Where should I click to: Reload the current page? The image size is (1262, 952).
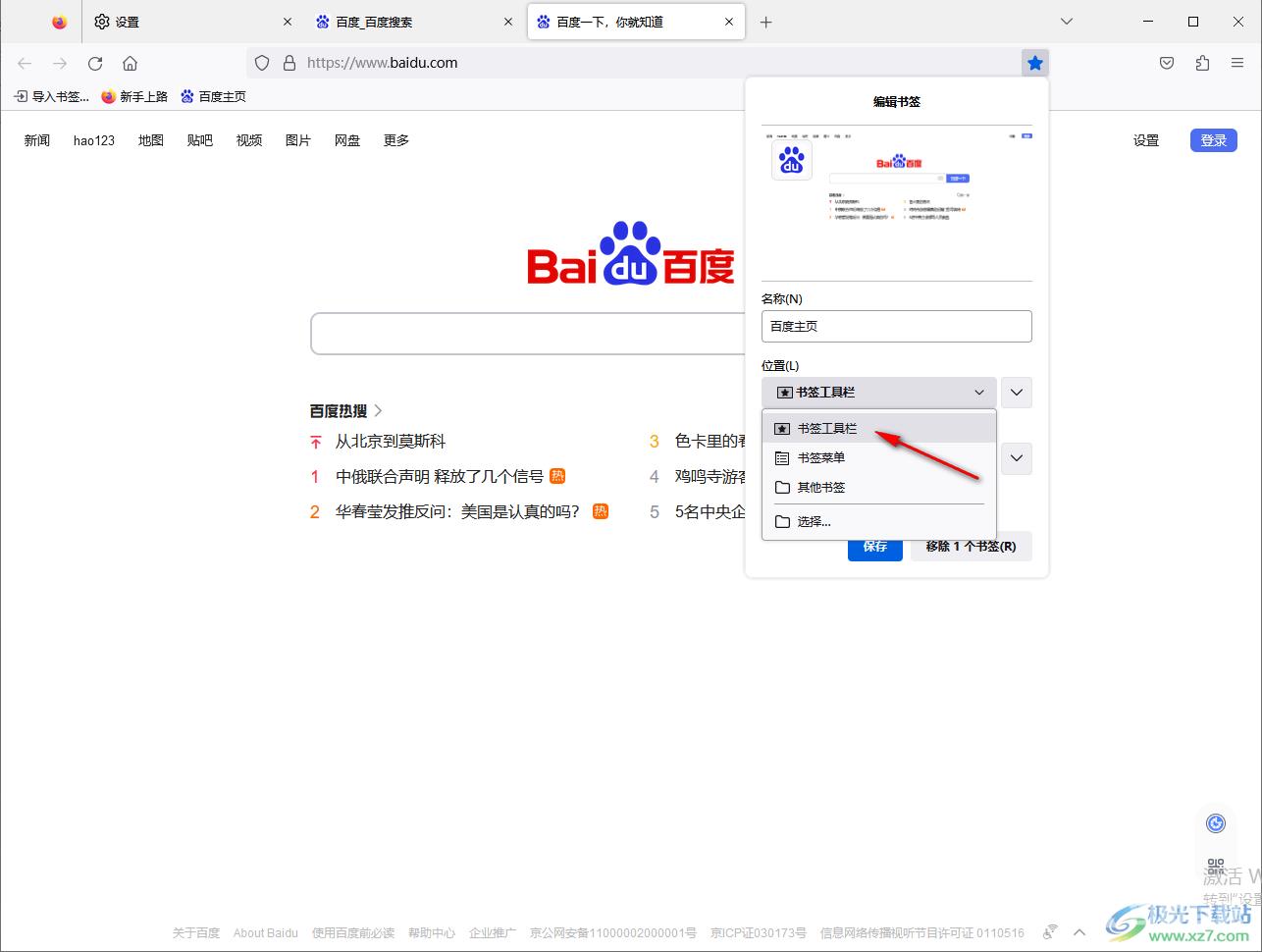(95, 63)
